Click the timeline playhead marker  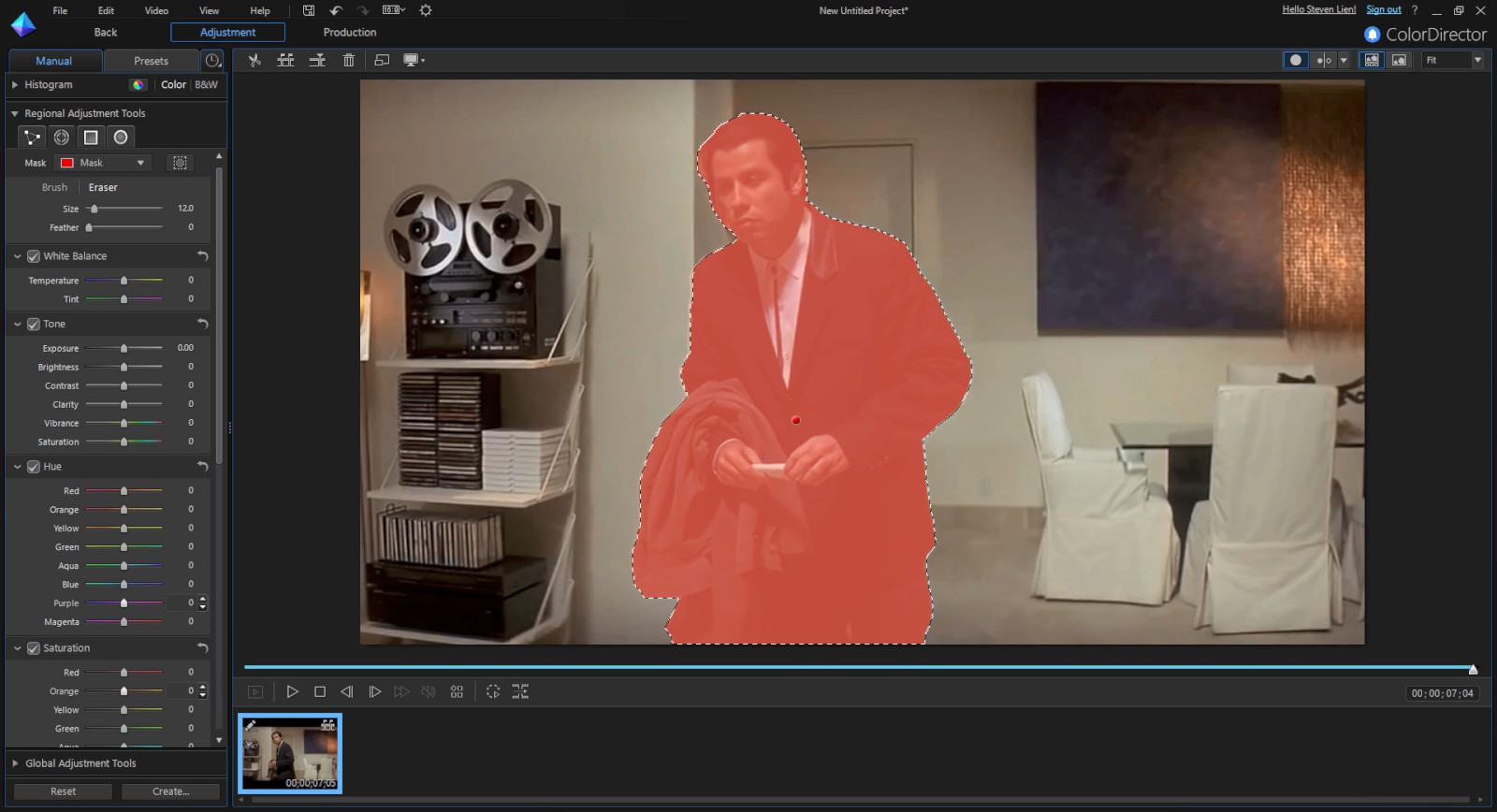1473,669
